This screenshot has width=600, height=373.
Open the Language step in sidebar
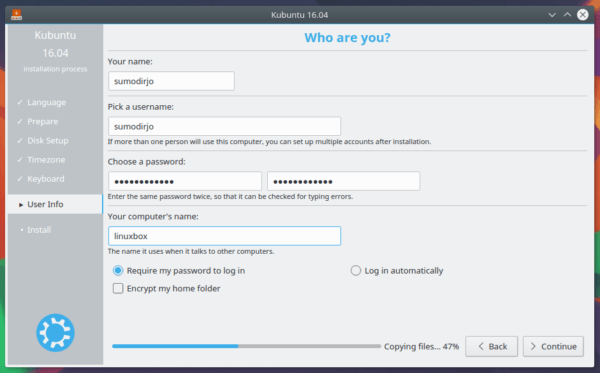tap(47, 103)
